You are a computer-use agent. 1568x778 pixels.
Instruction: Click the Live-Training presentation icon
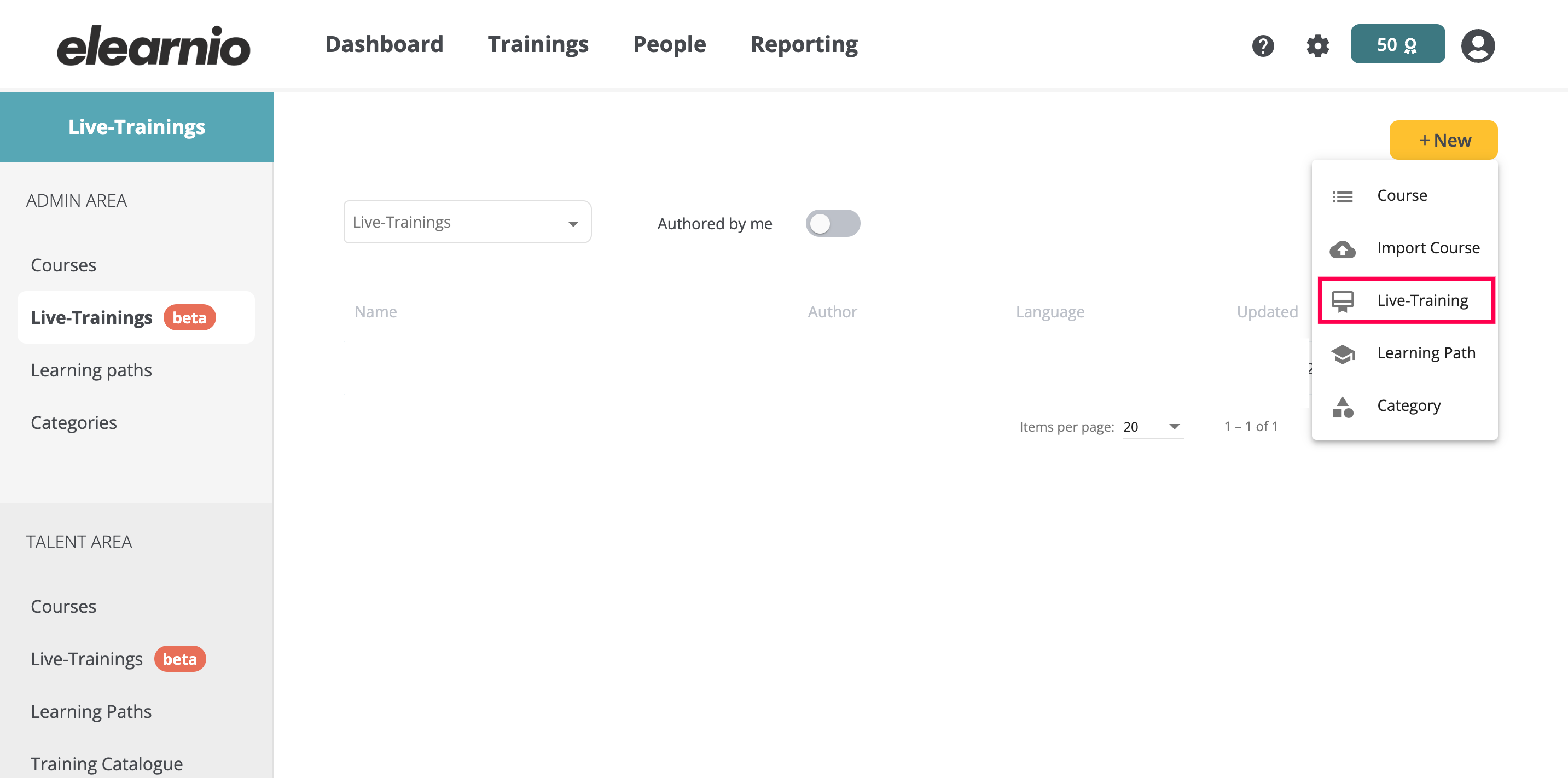pos(1342,301)
